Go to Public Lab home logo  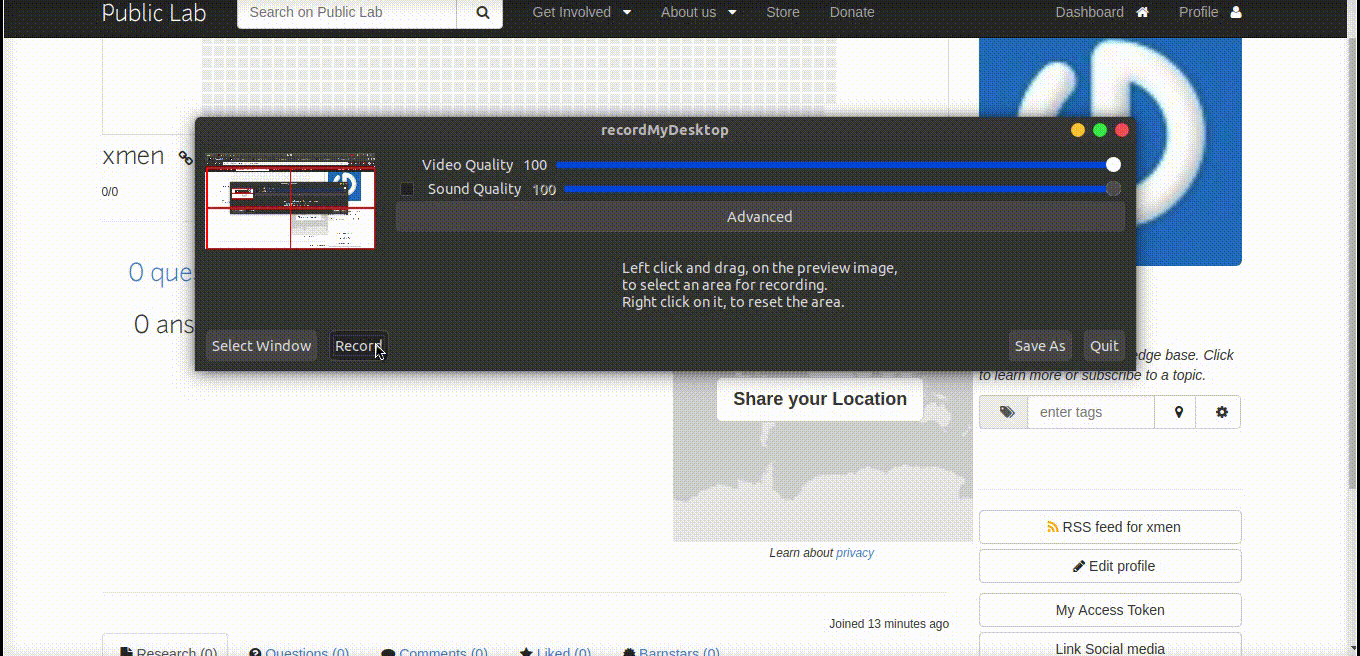point(154,13)
